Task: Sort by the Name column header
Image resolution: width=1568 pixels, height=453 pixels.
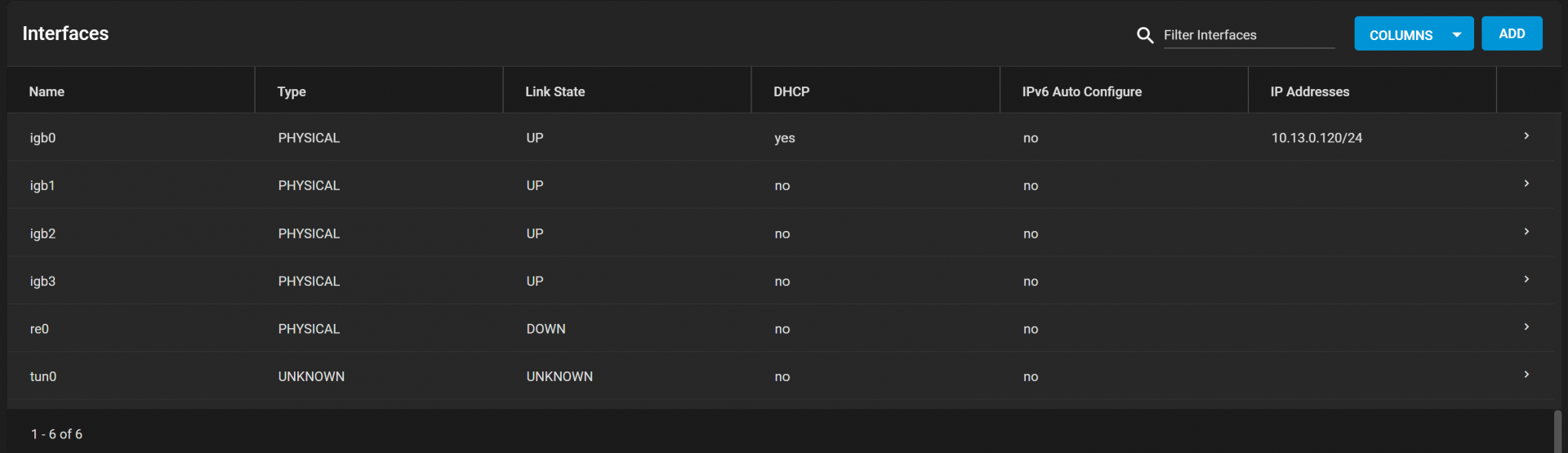Action: [47, 91]
